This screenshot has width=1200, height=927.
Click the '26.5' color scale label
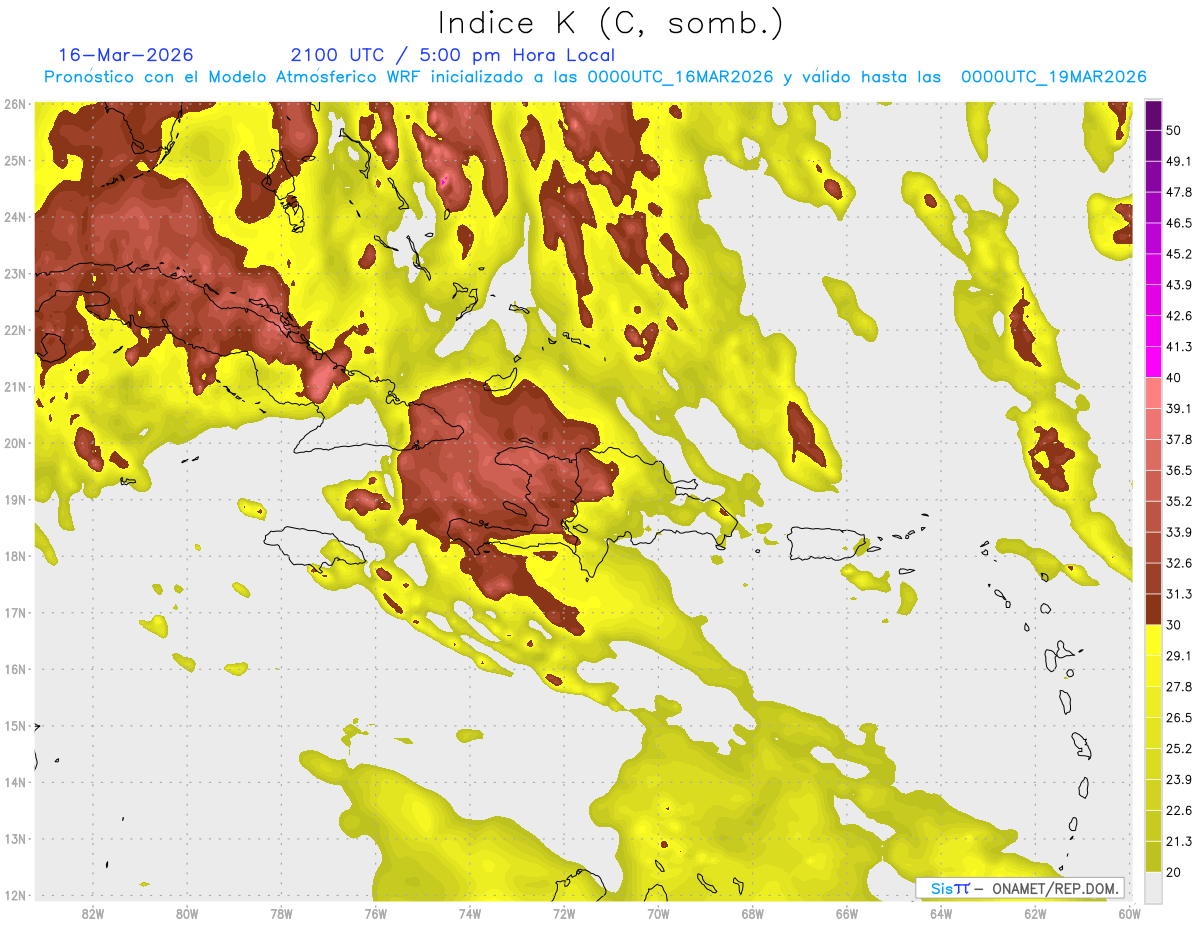1179,718
